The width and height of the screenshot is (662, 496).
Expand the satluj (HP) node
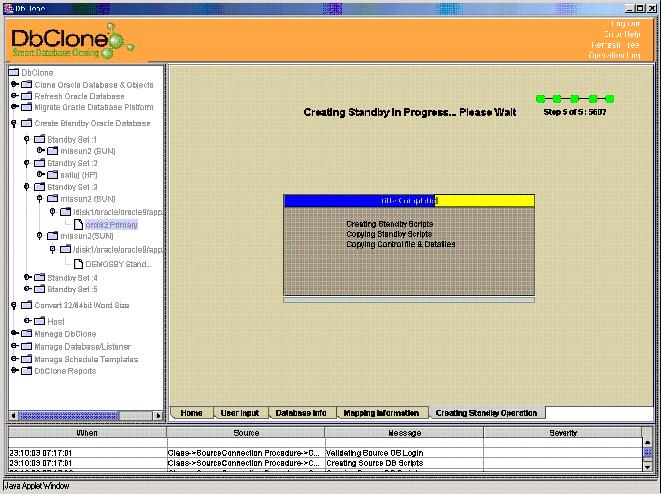click(40, 174)
